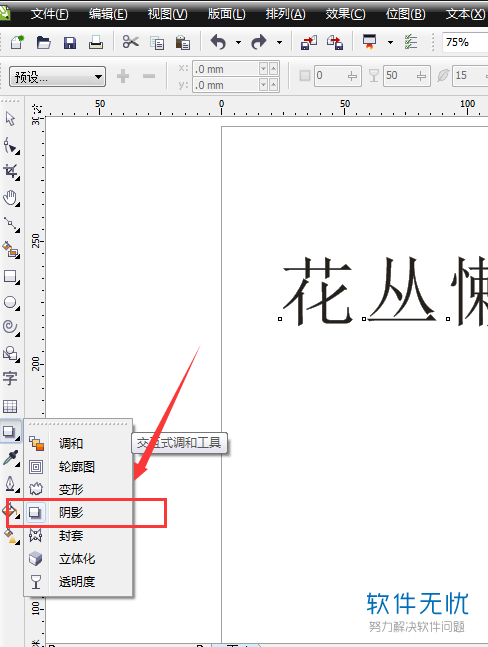
Task: Choose 透明度 from the flyout
Action: [x=78, y=582]
